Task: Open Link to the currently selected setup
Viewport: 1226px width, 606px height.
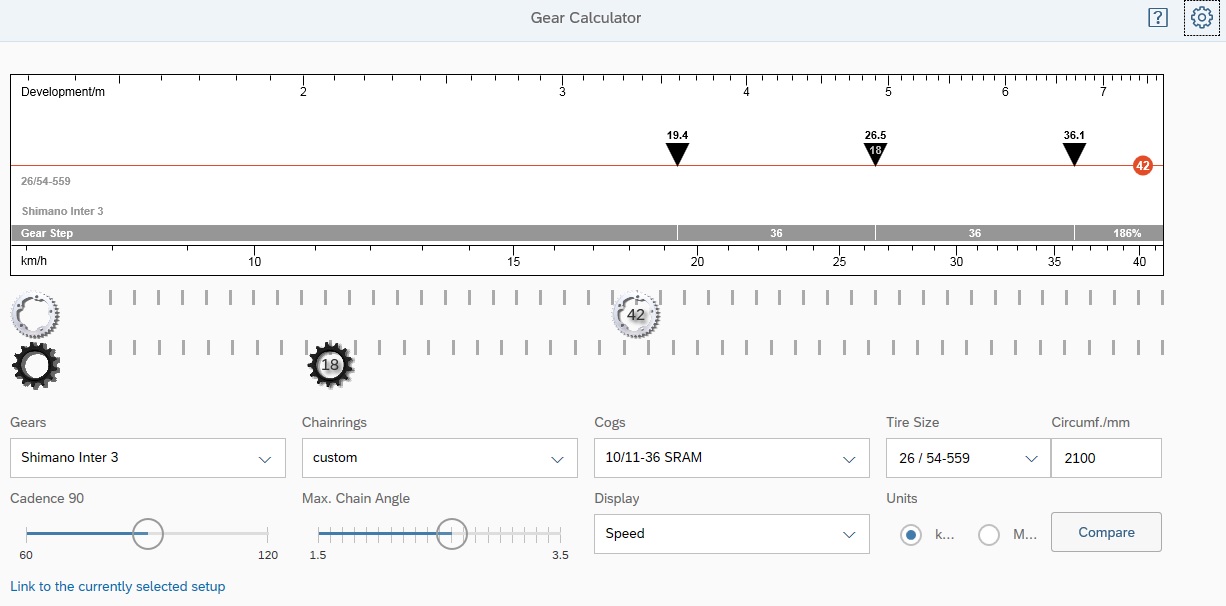Action: tap(118, 587)
